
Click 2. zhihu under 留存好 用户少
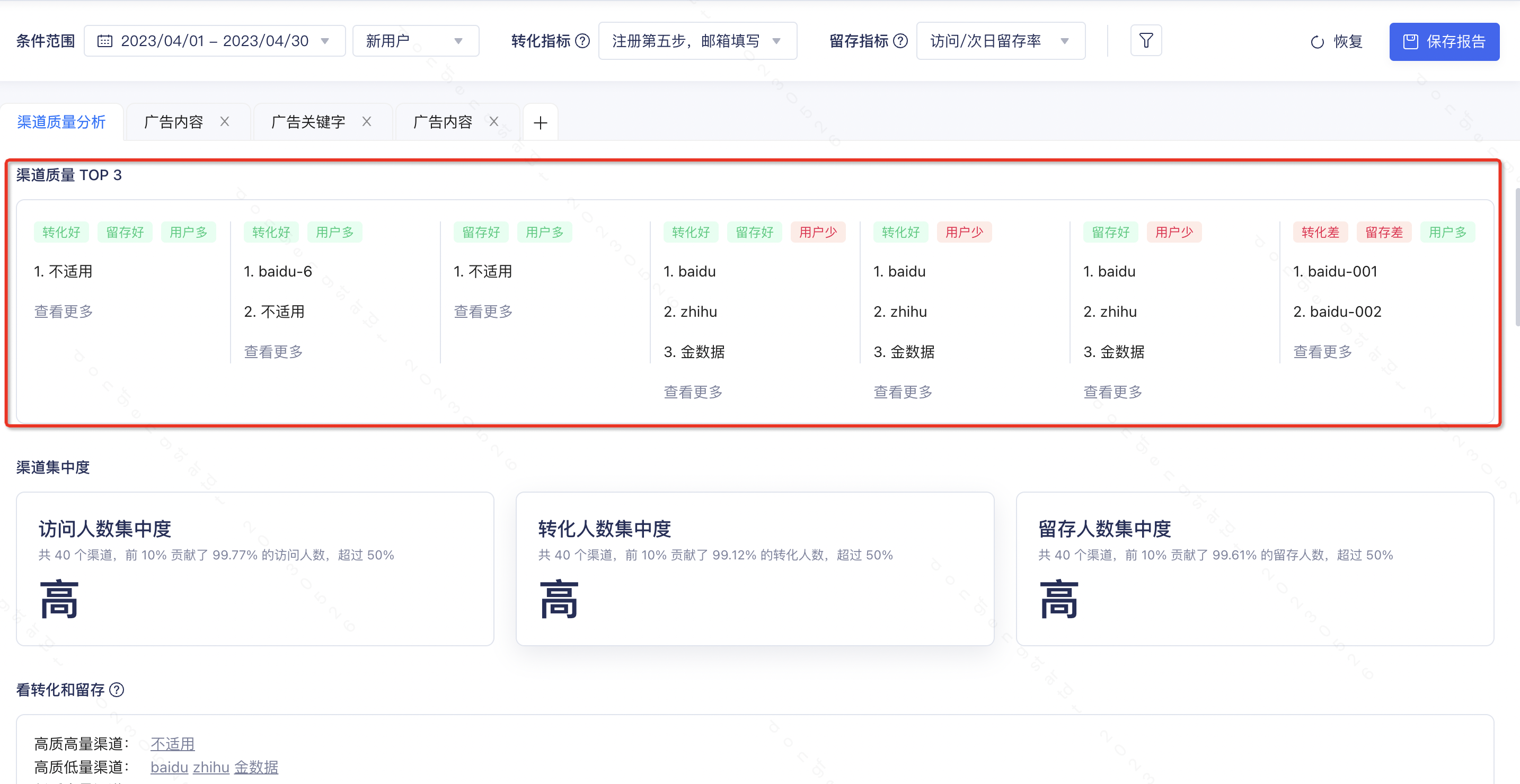click(x=1110, y=311)
